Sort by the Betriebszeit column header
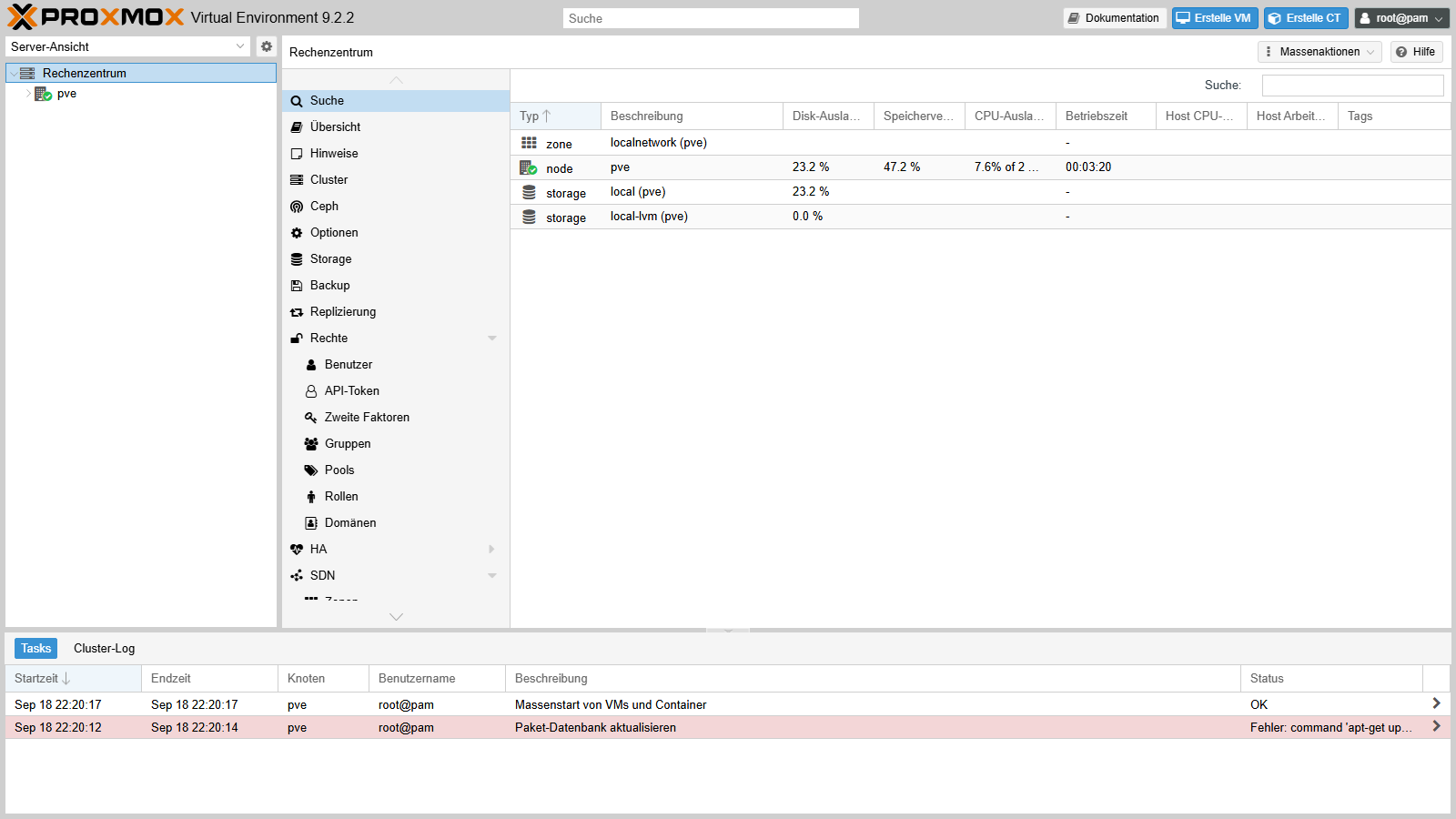Screen dimensions: 1456x819 [1106, 116]
